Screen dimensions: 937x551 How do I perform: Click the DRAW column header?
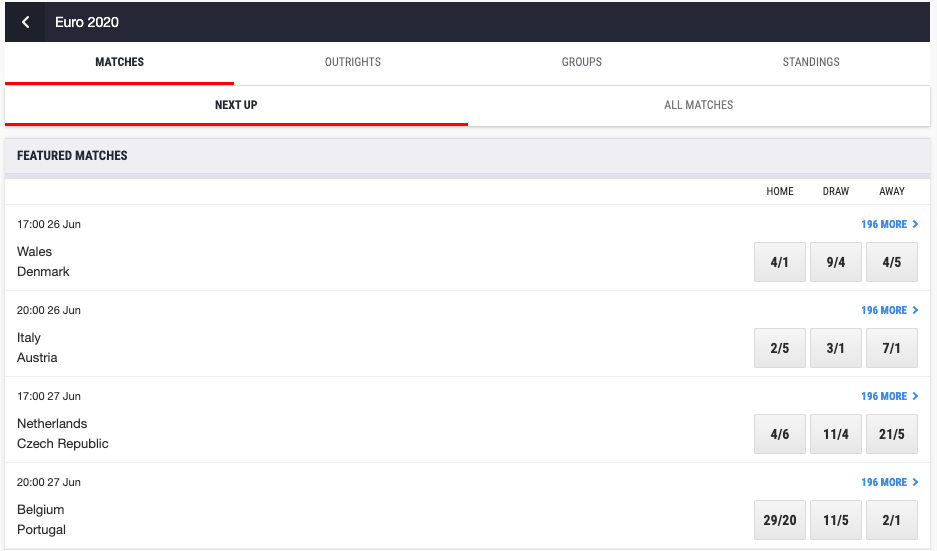tap(835, 191)
